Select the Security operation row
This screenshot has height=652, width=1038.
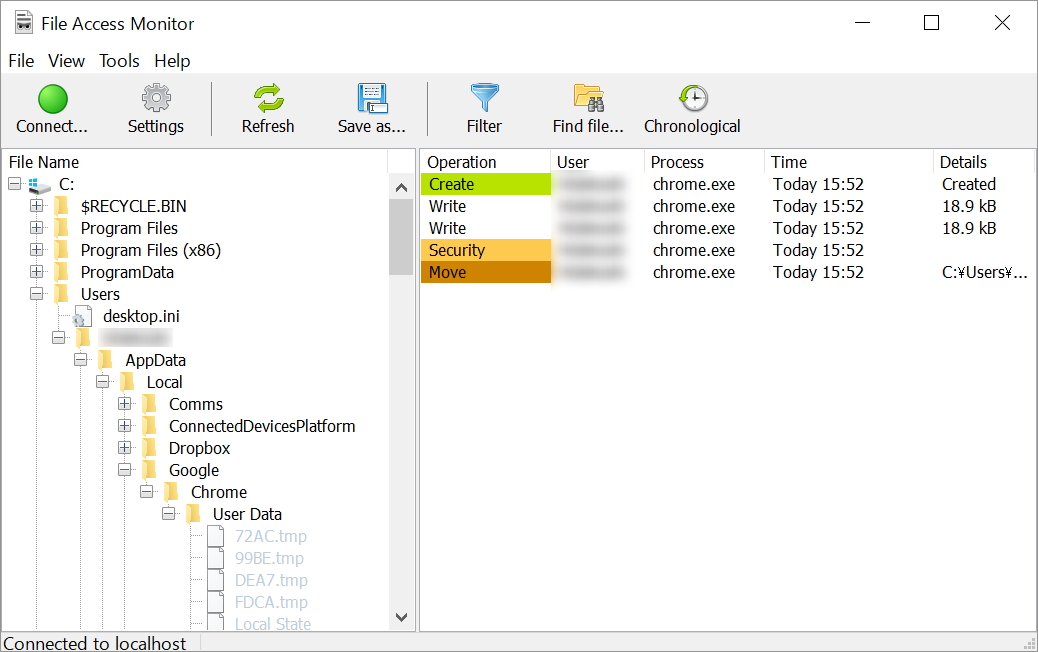pos(470,250)
